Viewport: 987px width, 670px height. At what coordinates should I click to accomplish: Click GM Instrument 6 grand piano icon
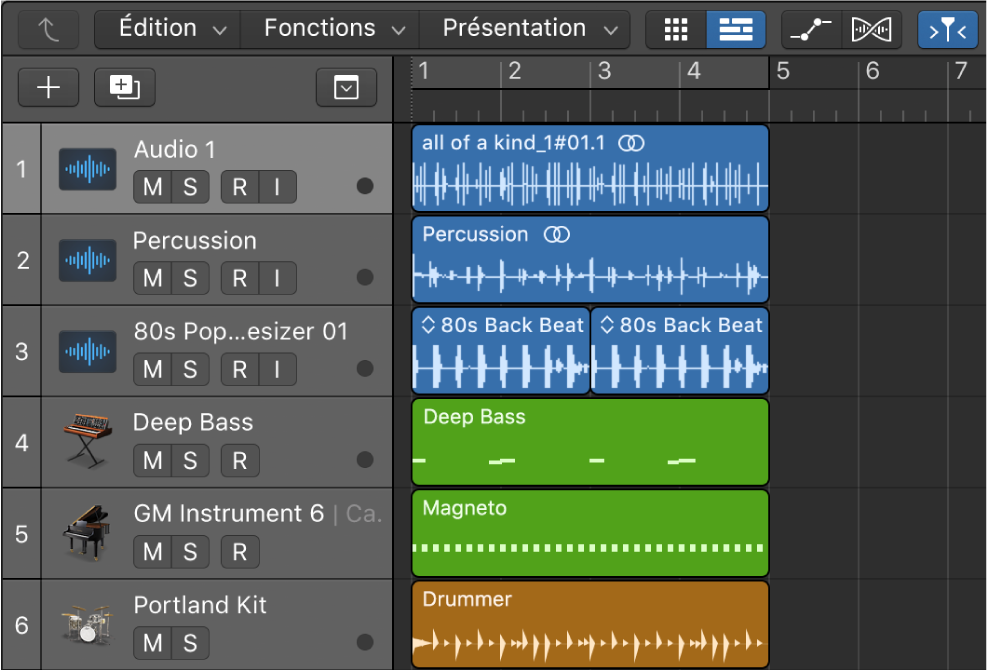click(x=87, y=532)
